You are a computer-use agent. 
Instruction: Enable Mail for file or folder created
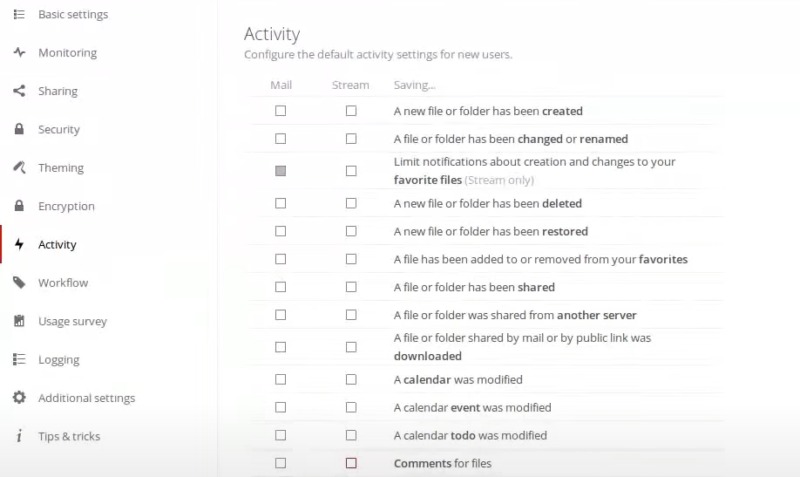(x=281, y=111)
